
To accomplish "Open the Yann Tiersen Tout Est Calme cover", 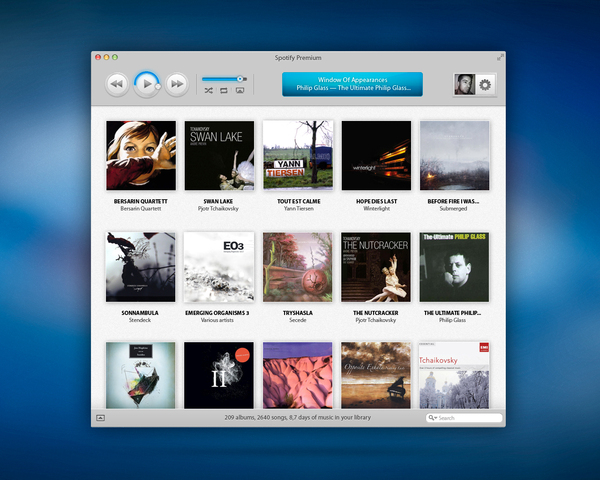I will coord(298,155).
